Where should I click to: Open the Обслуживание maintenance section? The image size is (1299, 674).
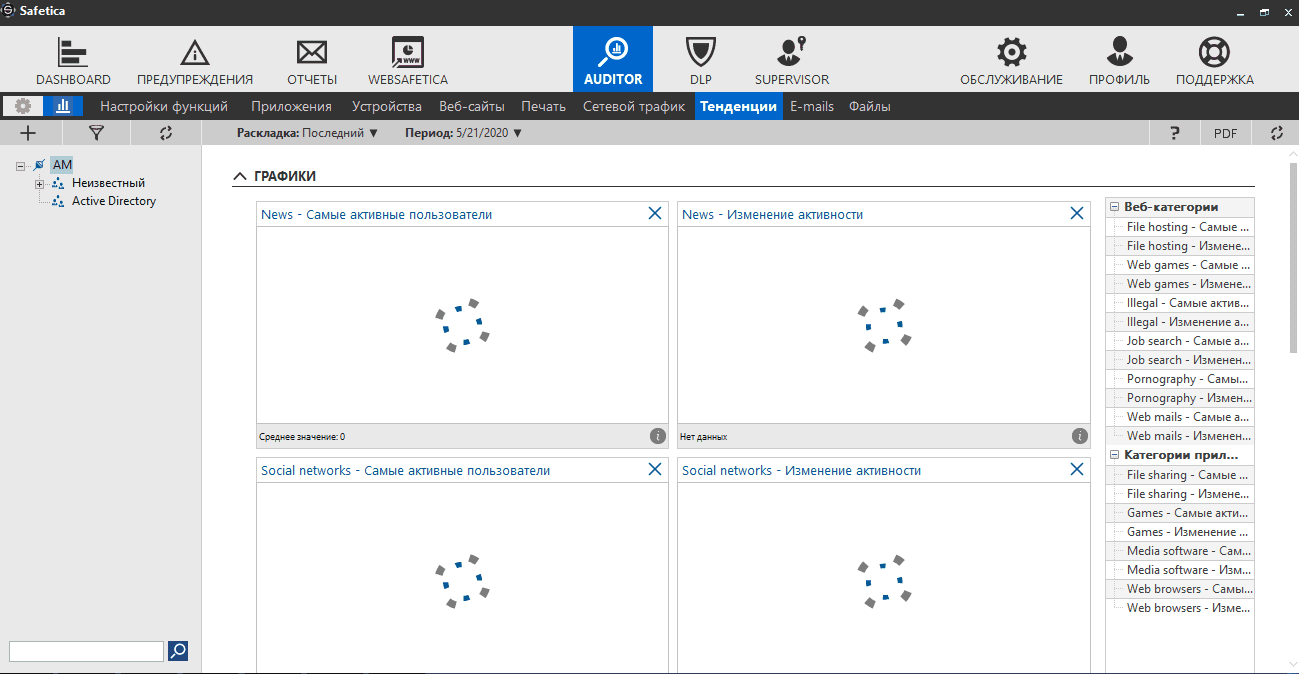coord(1011,60)
